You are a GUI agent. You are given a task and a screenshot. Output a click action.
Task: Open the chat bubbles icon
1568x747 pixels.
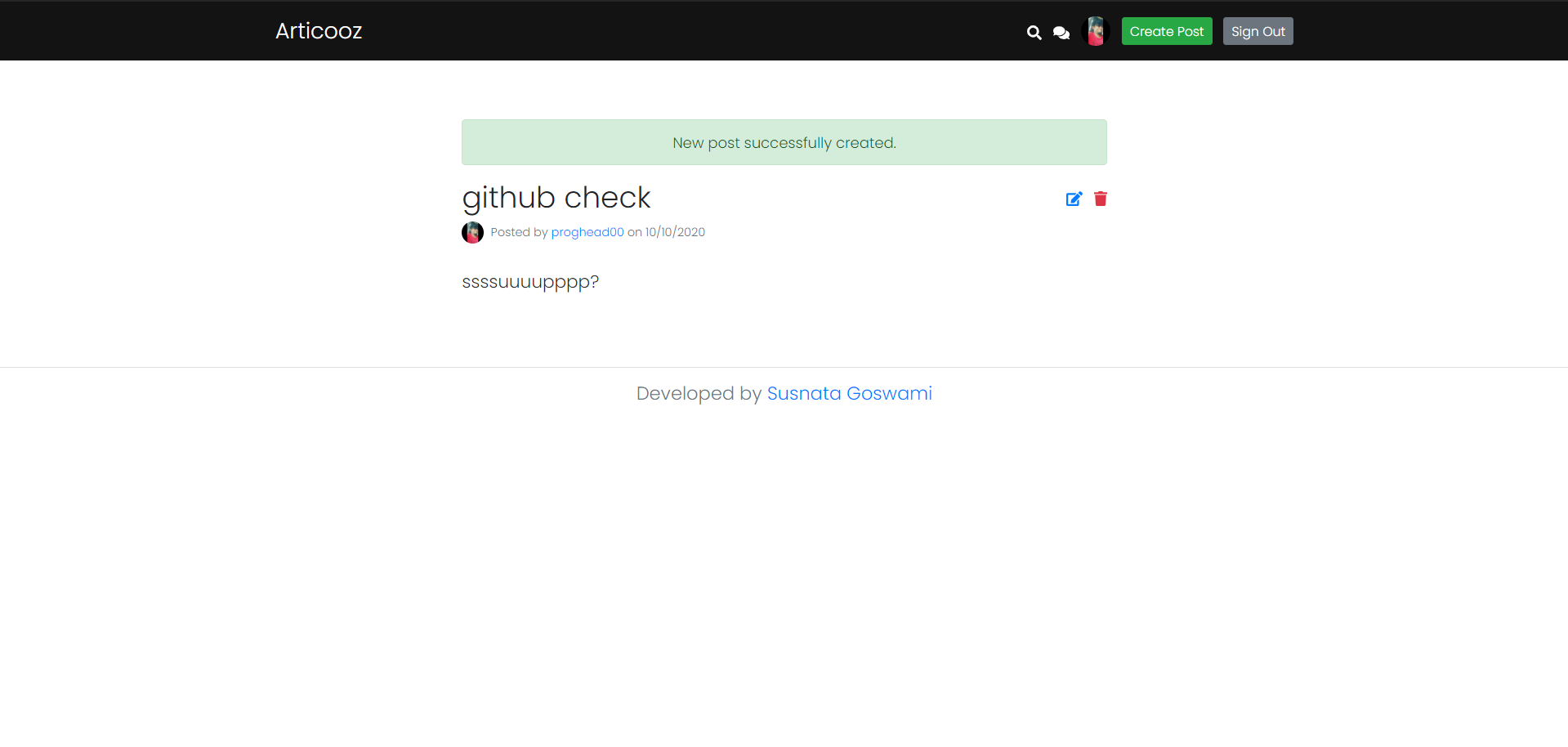1061,33
